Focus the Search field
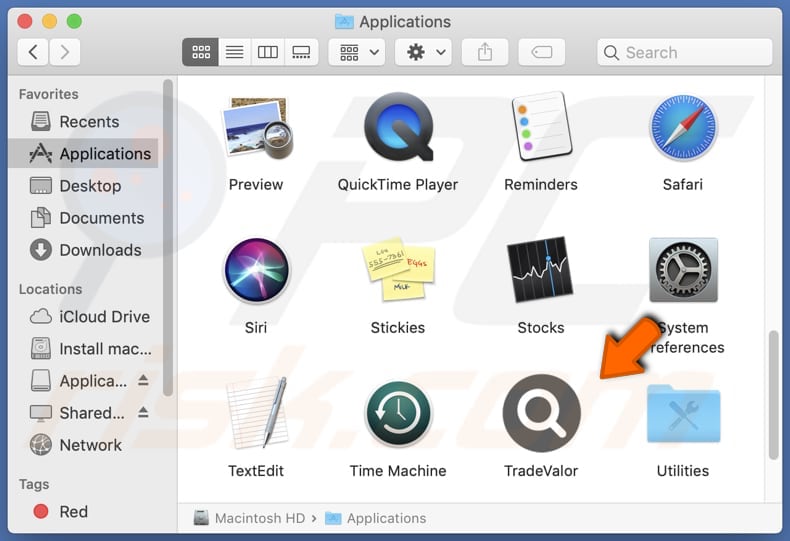Viewport: 790px width, 541px height. pyautogui.click(x=684, y=52)
